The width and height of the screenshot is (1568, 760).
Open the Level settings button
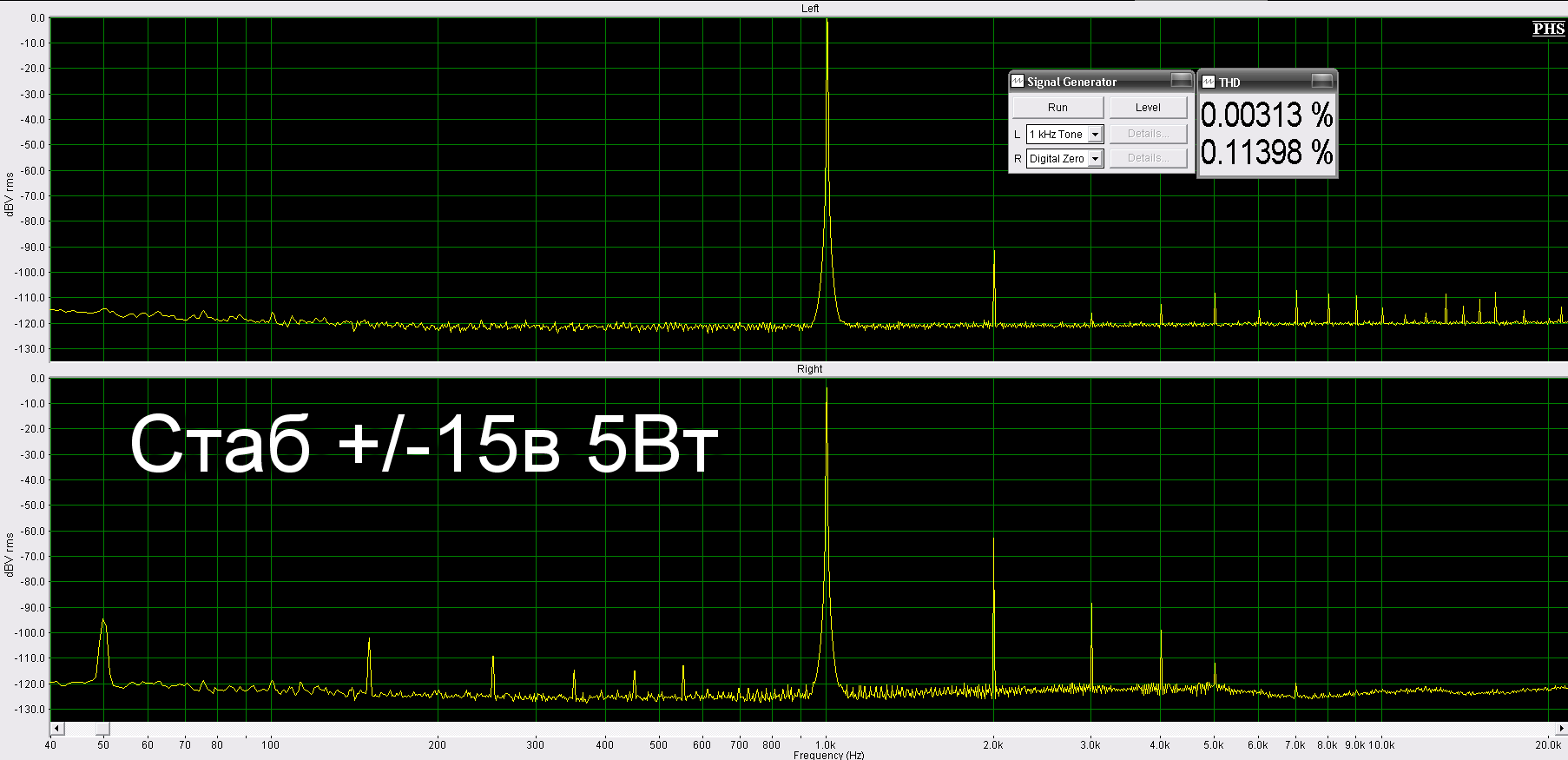pyautogui.click(x=1147, y=108)
